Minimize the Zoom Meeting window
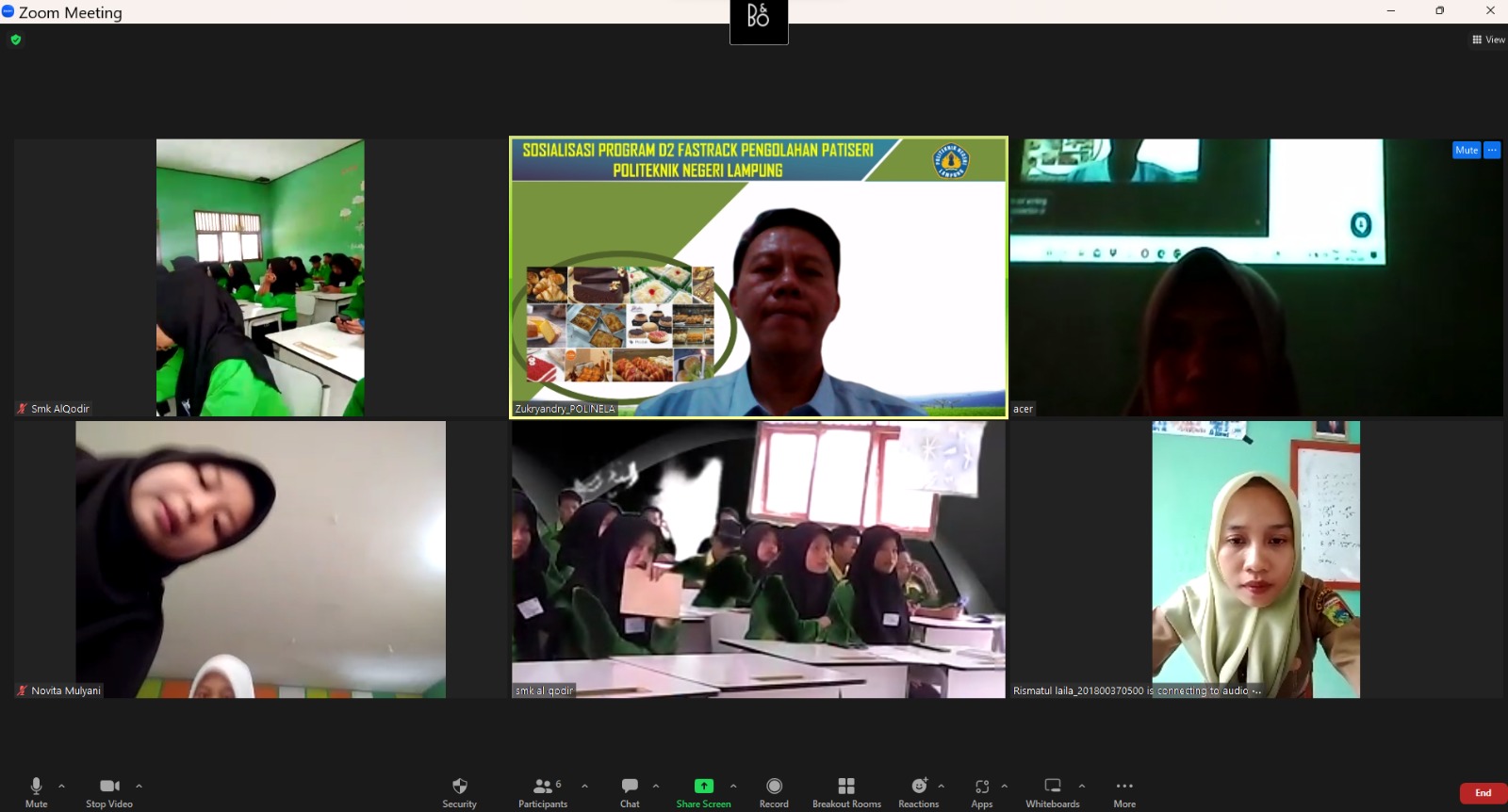 pos(1390,10)
